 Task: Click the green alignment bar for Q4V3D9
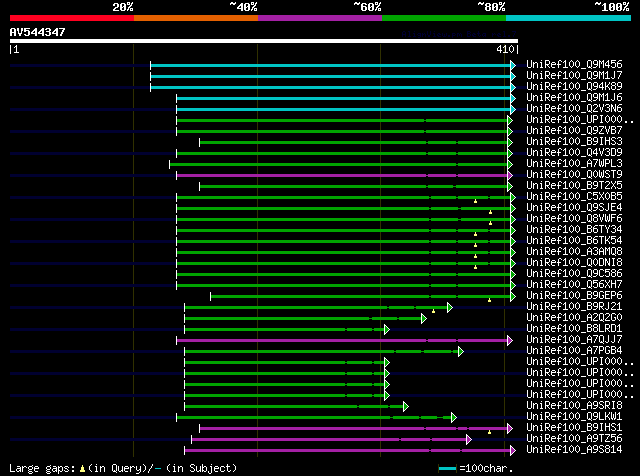click(342, 153)
